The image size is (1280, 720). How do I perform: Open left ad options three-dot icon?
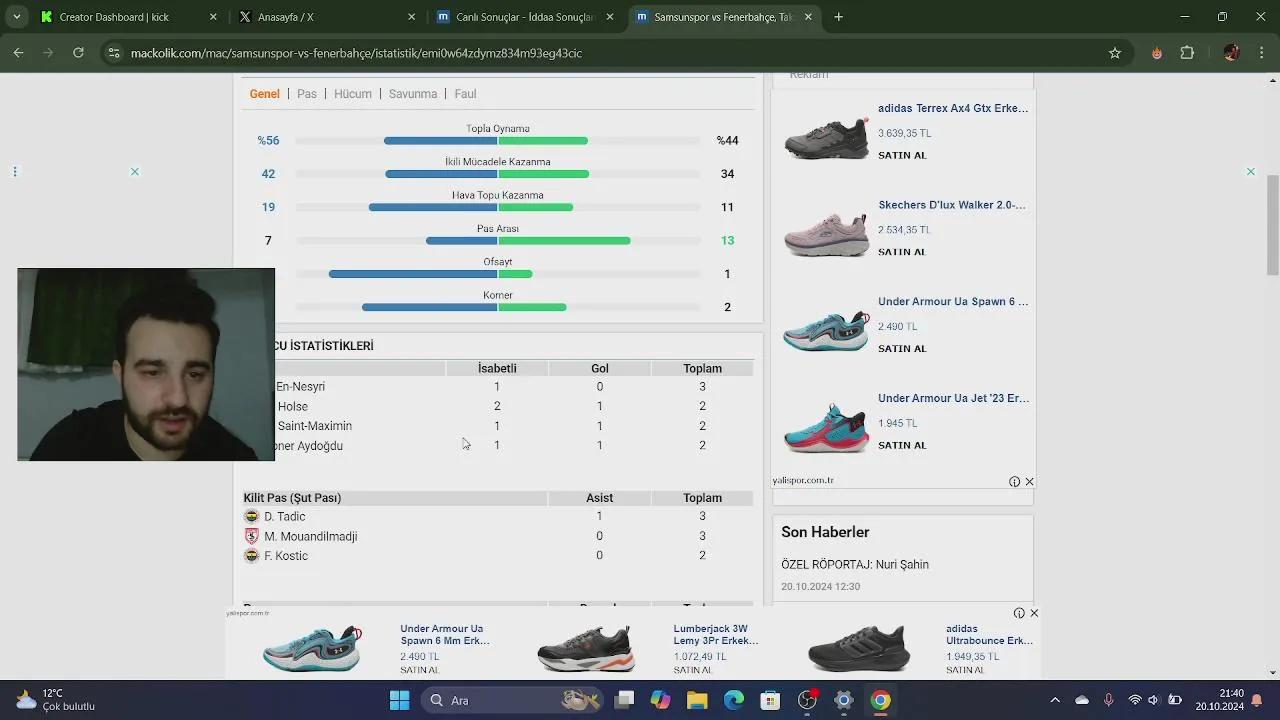pyautogui.click(x=15, y=172)
